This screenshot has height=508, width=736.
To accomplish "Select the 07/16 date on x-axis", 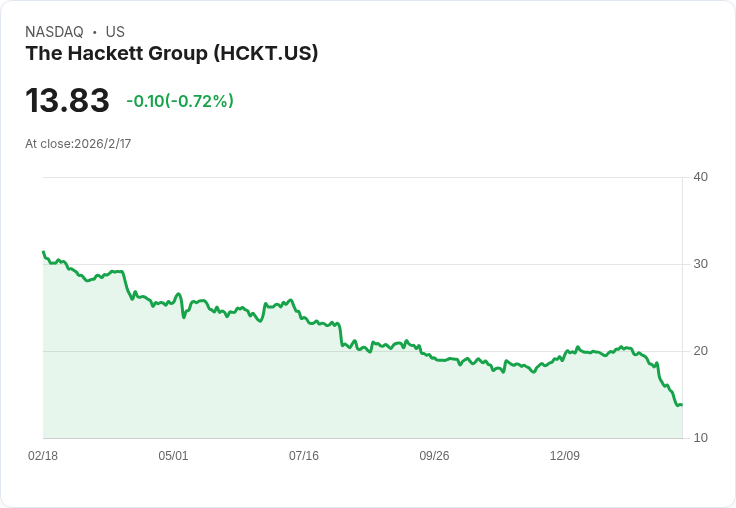I will [x=304, y=456].
